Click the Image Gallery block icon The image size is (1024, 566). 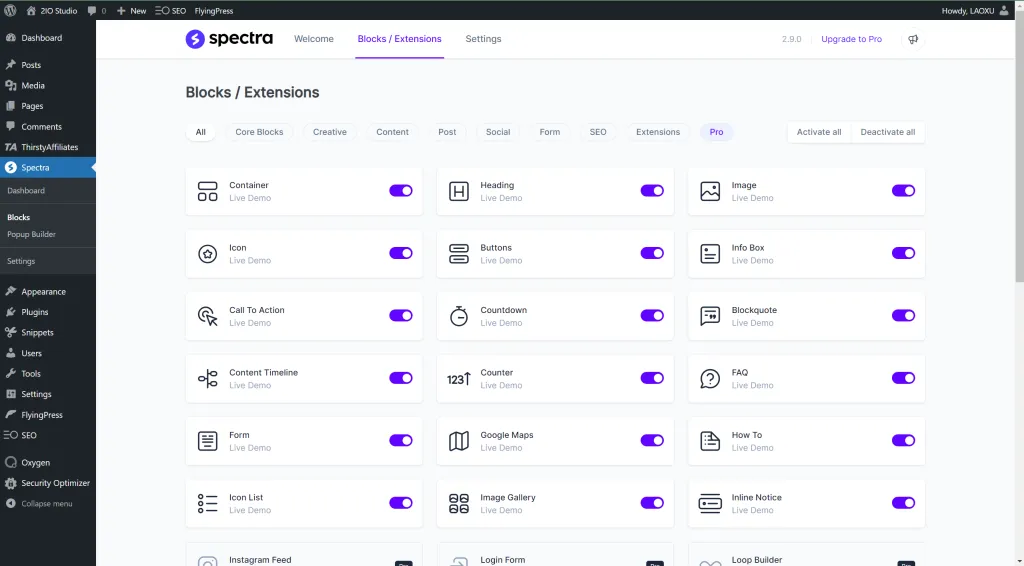pos(458,503)
